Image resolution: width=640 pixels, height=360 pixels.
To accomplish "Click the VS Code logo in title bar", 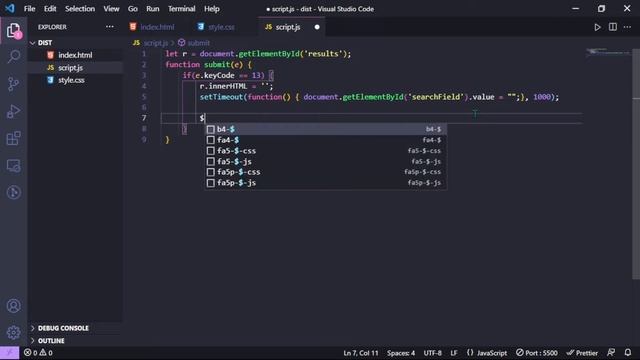I will [10, 8].
